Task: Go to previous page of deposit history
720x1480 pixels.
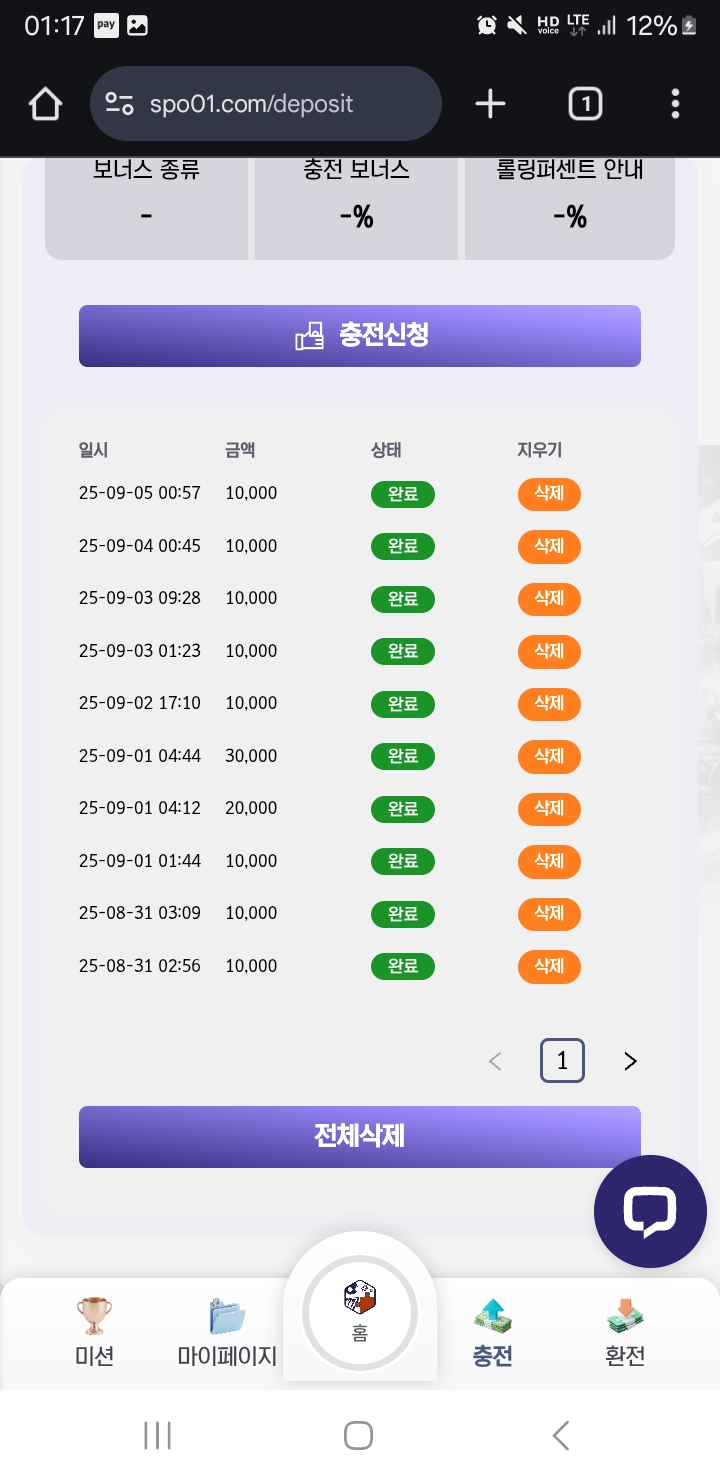Action: click(495, 1061)
